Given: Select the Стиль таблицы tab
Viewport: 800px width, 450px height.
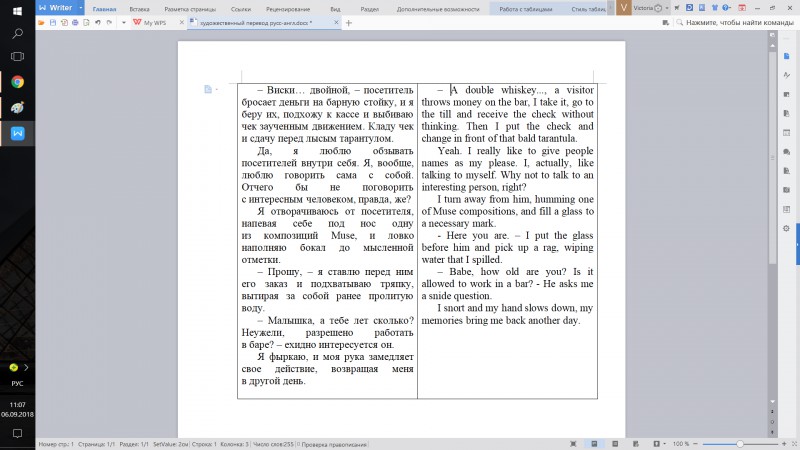Looking at the screenshot, I should 588,9.
